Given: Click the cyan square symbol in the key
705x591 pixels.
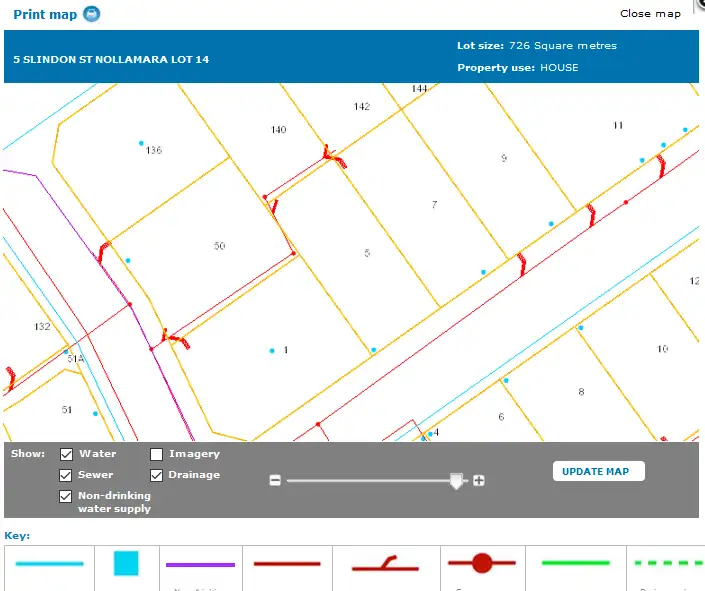Looking at the screenshot, I should [x=126, y=563].
